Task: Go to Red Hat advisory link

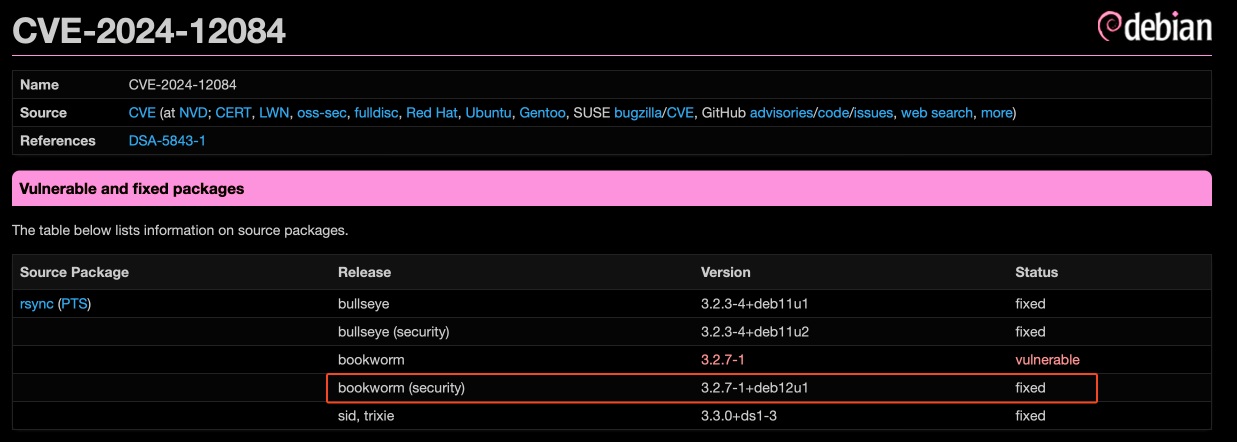Action: coord(431,113)
